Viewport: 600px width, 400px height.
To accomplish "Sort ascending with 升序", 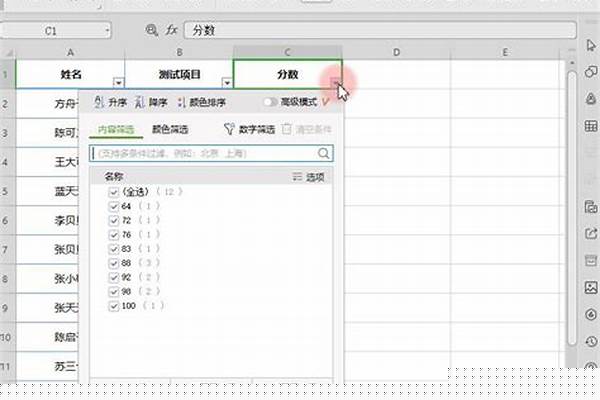I will pyautogui.click(x=110, y=102).
